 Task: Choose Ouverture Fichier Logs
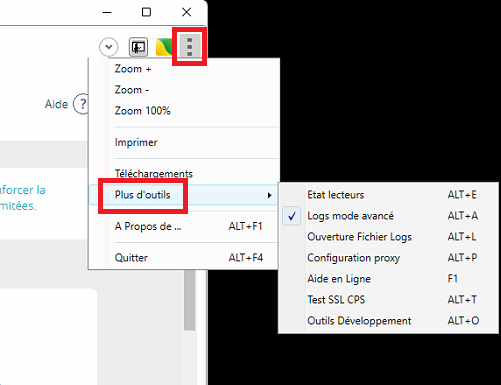389,237
